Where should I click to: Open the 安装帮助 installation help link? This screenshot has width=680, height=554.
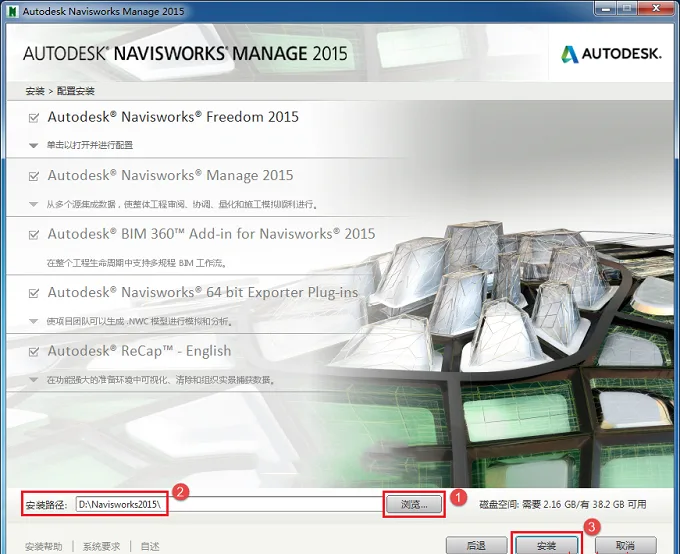[x=43, y=547]
